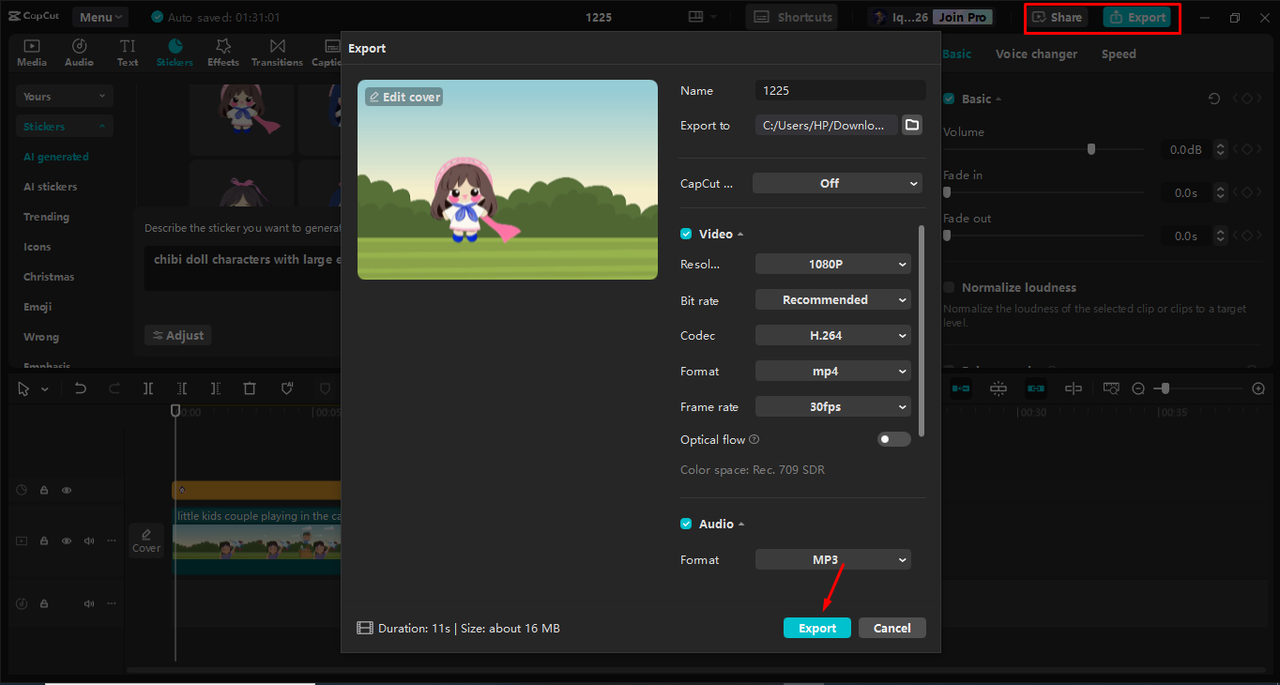The height and width of the screenshot is (685, 1280).
Task: Open the Media panel
Action: [x=32, y=53]
